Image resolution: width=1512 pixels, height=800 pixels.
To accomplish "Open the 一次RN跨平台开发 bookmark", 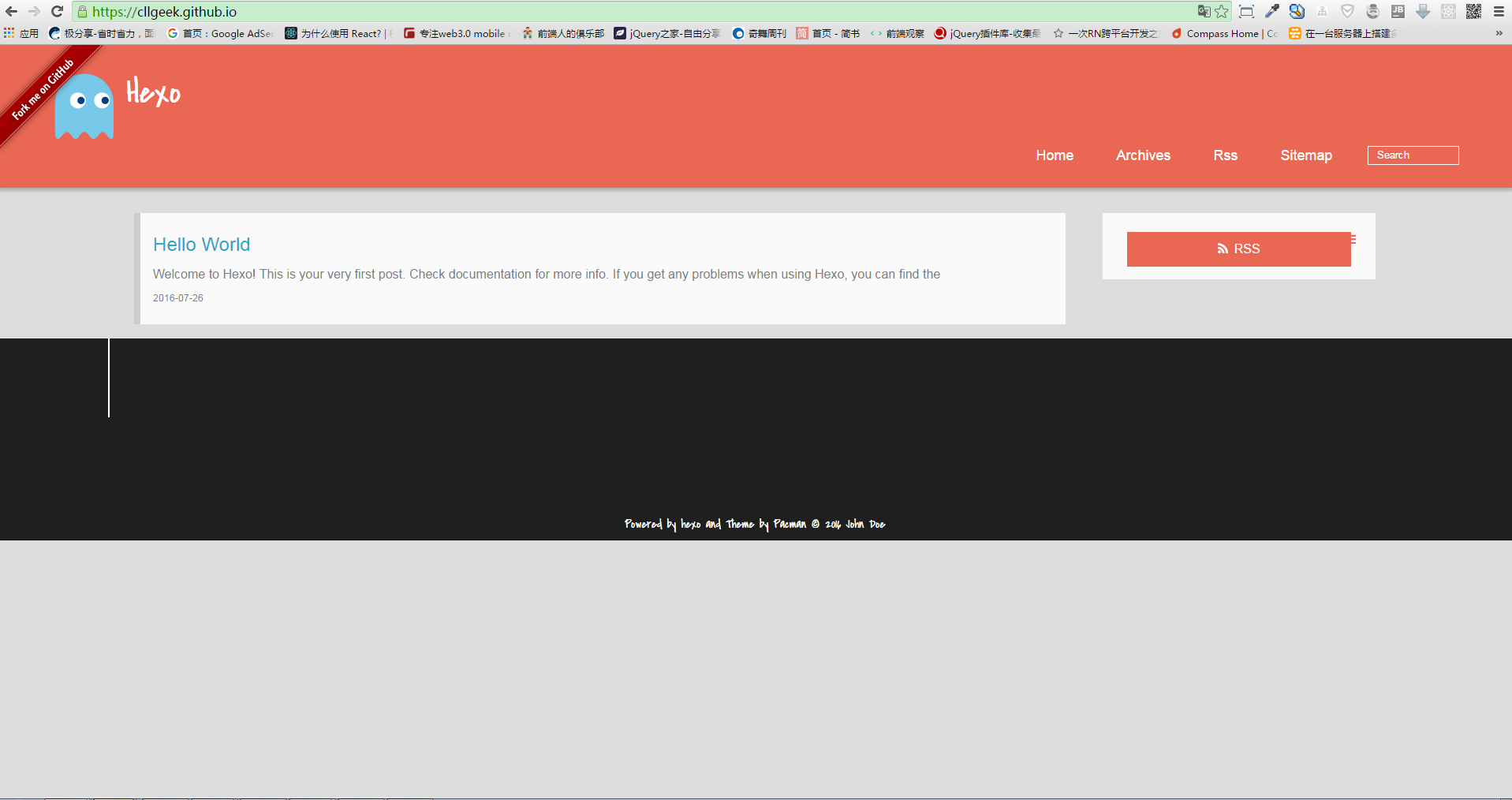I will point(1106,33).
